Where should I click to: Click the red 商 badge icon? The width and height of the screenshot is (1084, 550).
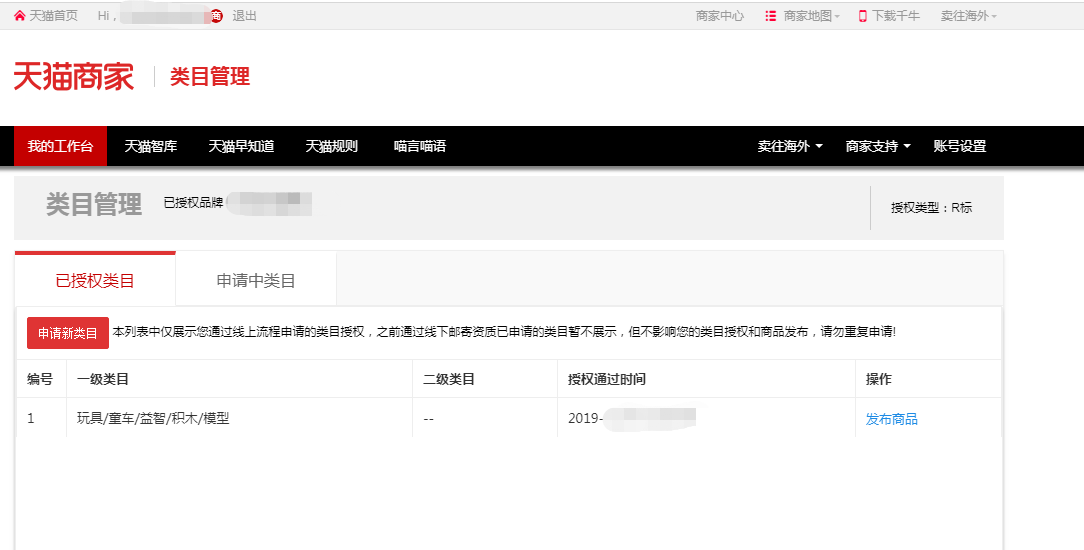pyautogui.click(x=216, y=16)
